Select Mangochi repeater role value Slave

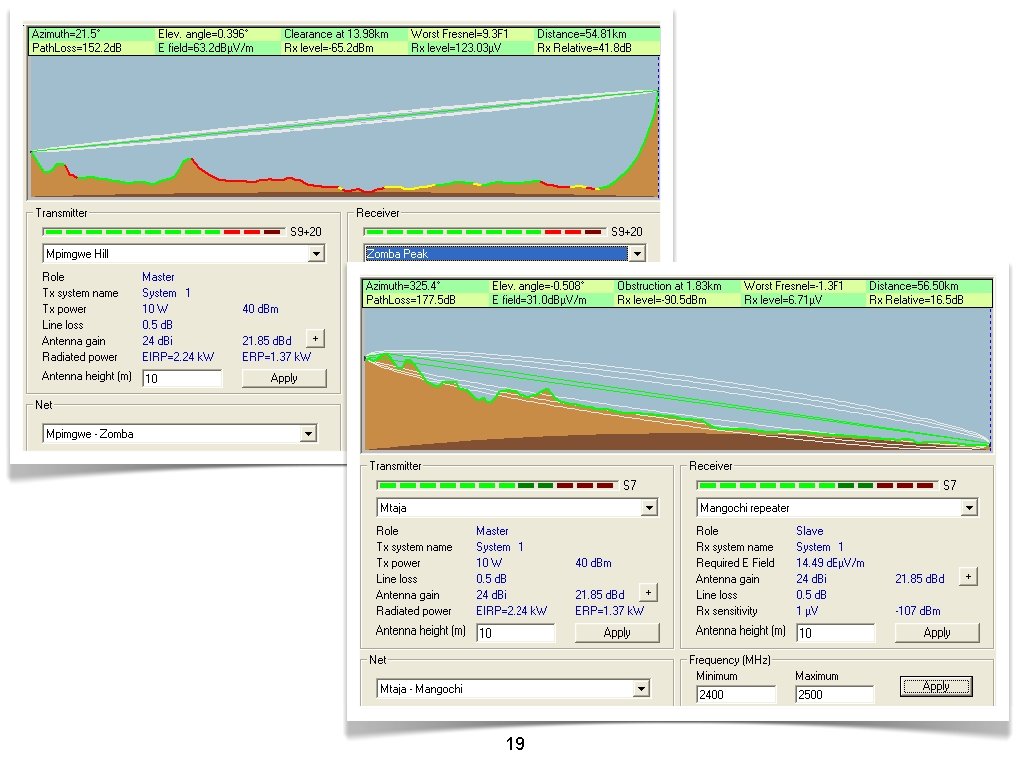tap(810, 531)
